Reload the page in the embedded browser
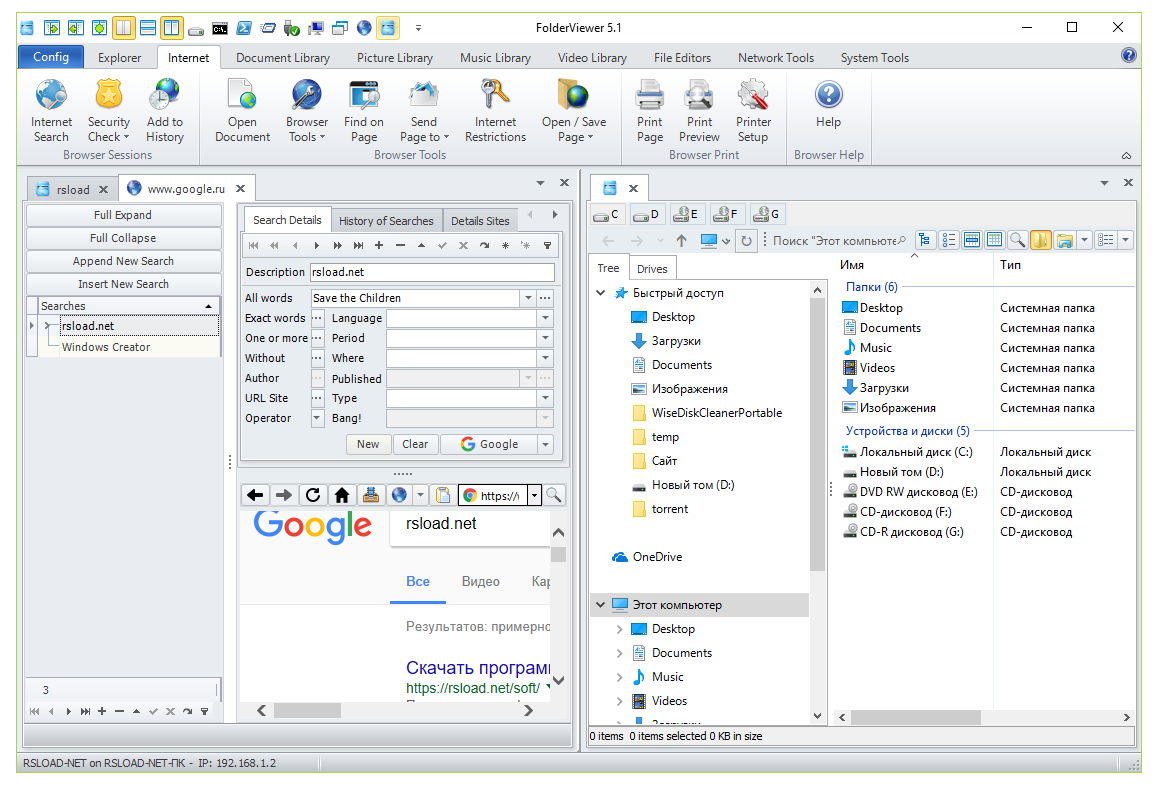The height and width of the screenshot is (792, 1156). [x=313, y=495]
